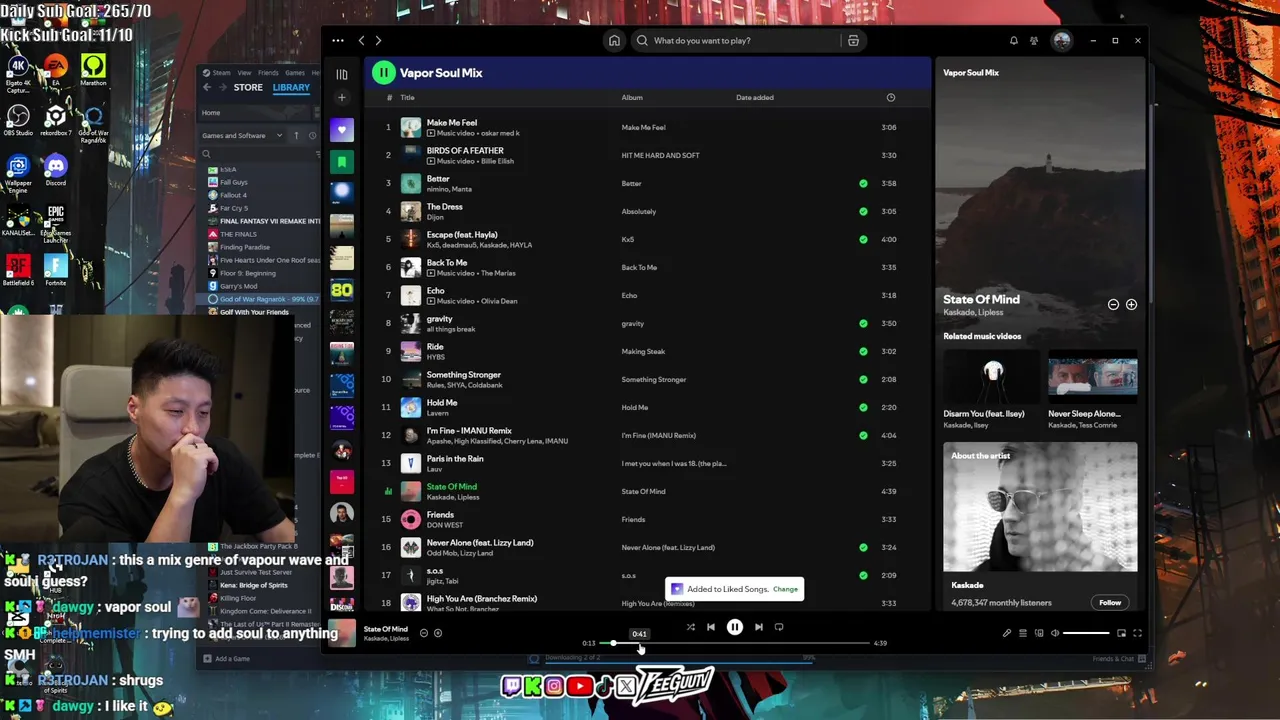Open Liked Songs in the sidebar
Screen dimensions: 1280x720
click(342, 130)
